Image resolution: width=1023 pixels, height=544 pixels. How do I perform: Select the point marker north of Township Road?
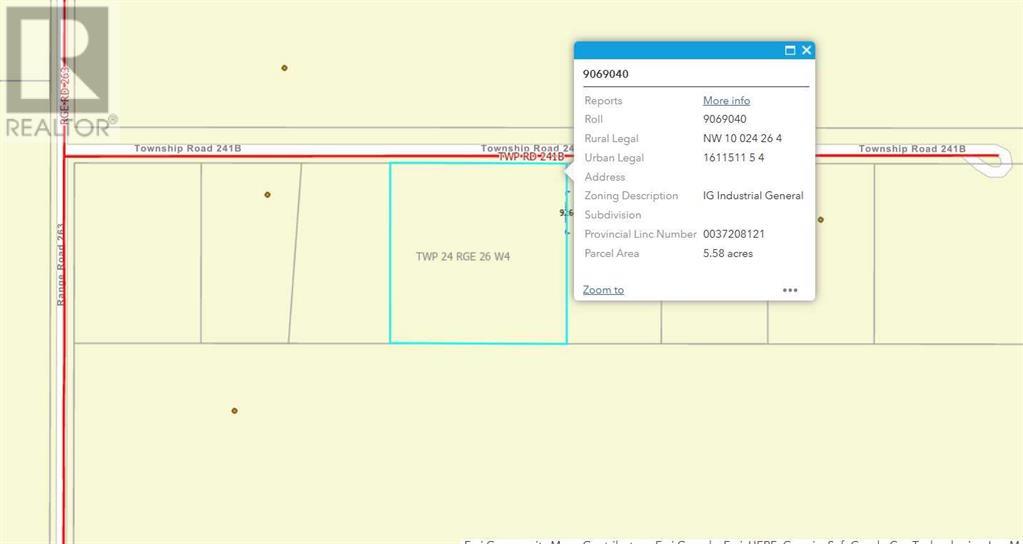[285, 68]
